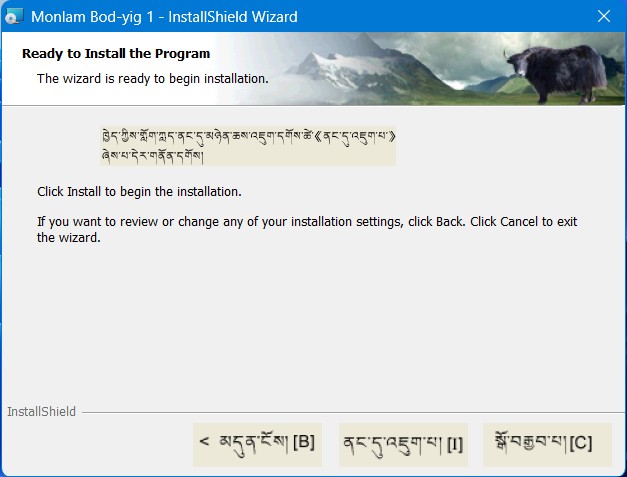Image resolution: width=627 pixels, height=477 pixels.
Task: Open the installer icon in title bar
Action: click(14, 17)
